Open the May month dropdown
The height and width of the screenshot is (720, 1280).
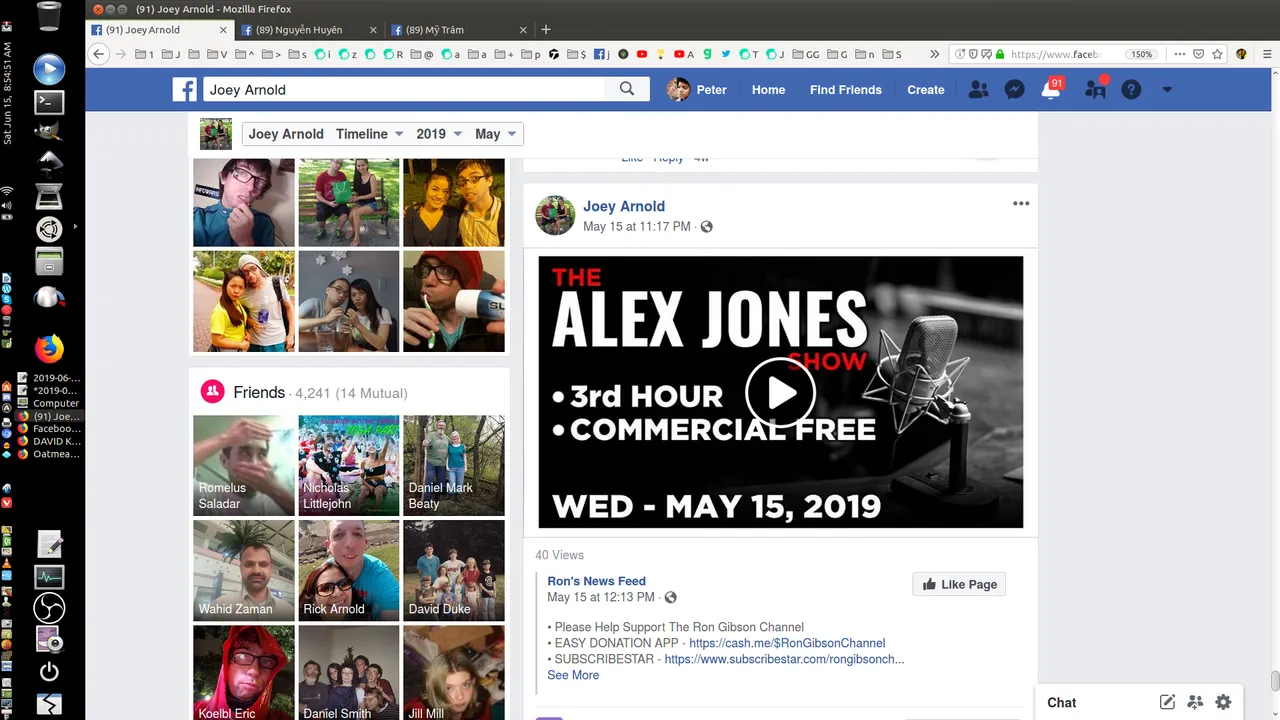coord(495,134)
